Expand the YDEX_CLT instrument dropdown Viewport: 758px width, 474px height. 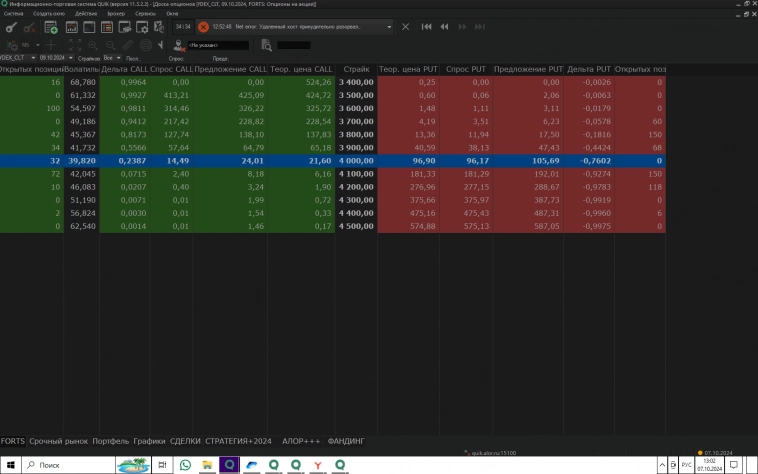pos(32,58)
